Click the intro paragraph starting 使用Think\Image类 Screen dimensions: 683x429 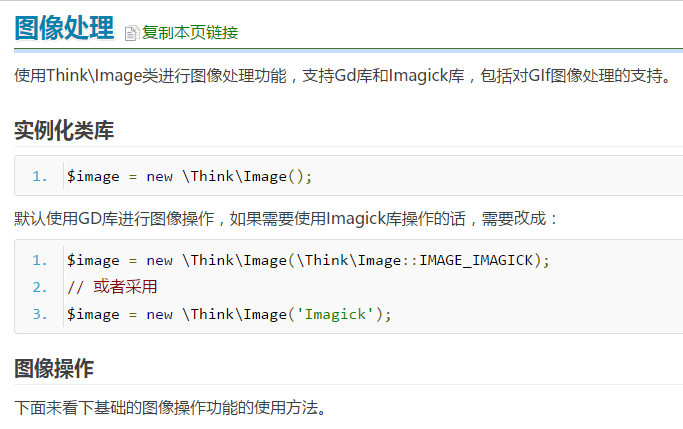pyautogui.click(x=344, y=76)
